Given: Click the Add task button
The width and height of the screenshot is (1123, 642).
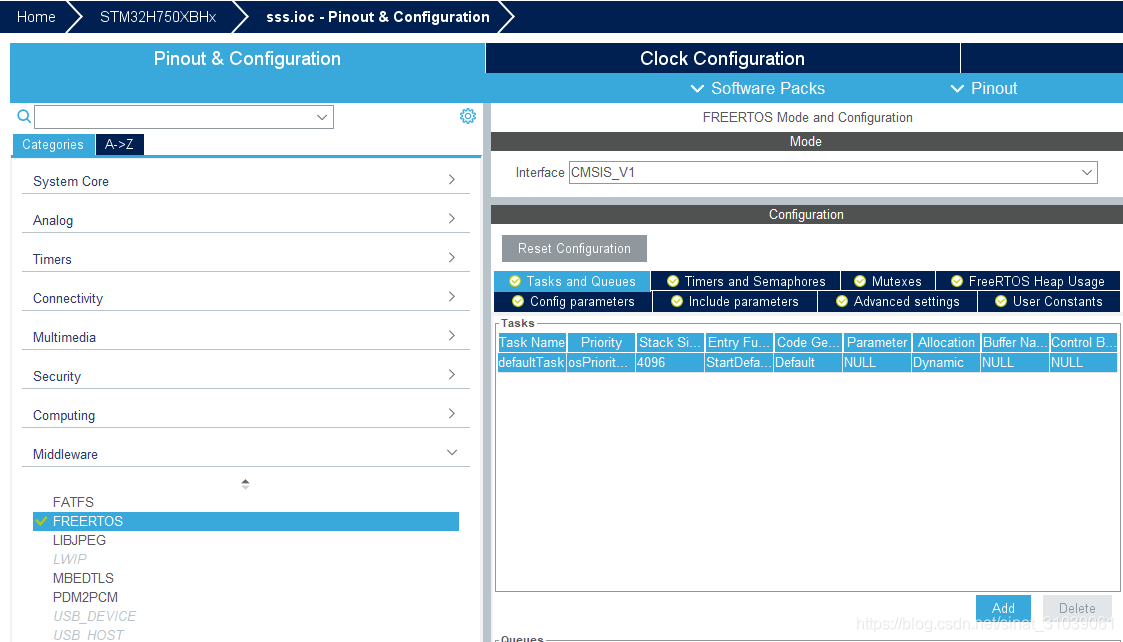Looking at the screenshot, I should tap(1003, 608).
